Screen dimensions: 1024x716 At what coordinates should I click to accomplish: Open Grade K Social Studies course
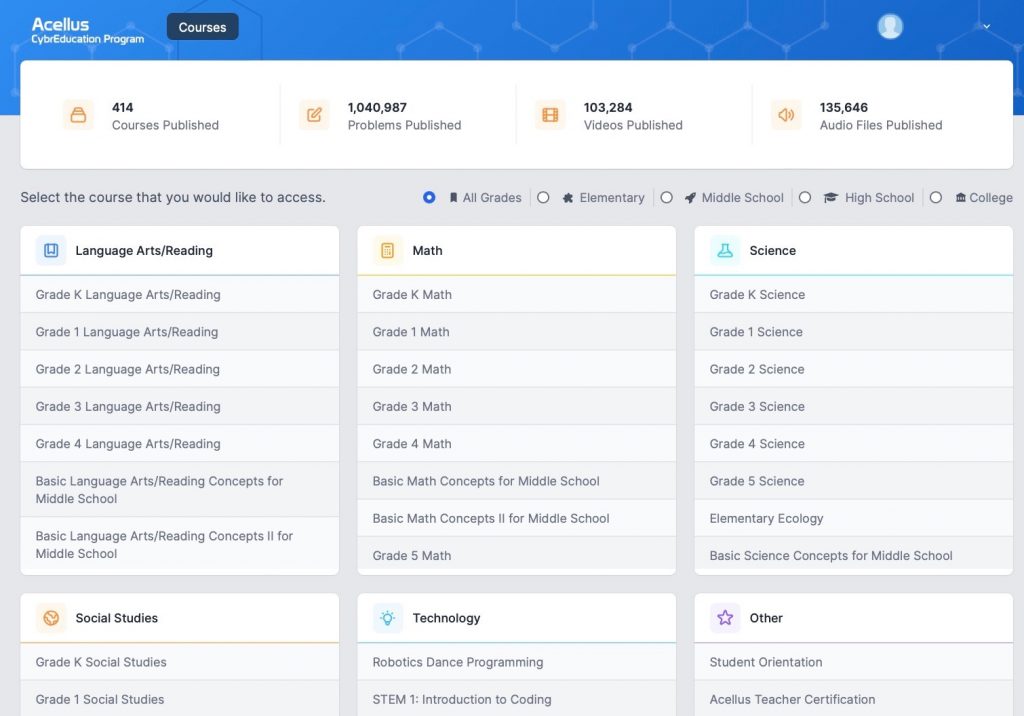click(180, 662)
